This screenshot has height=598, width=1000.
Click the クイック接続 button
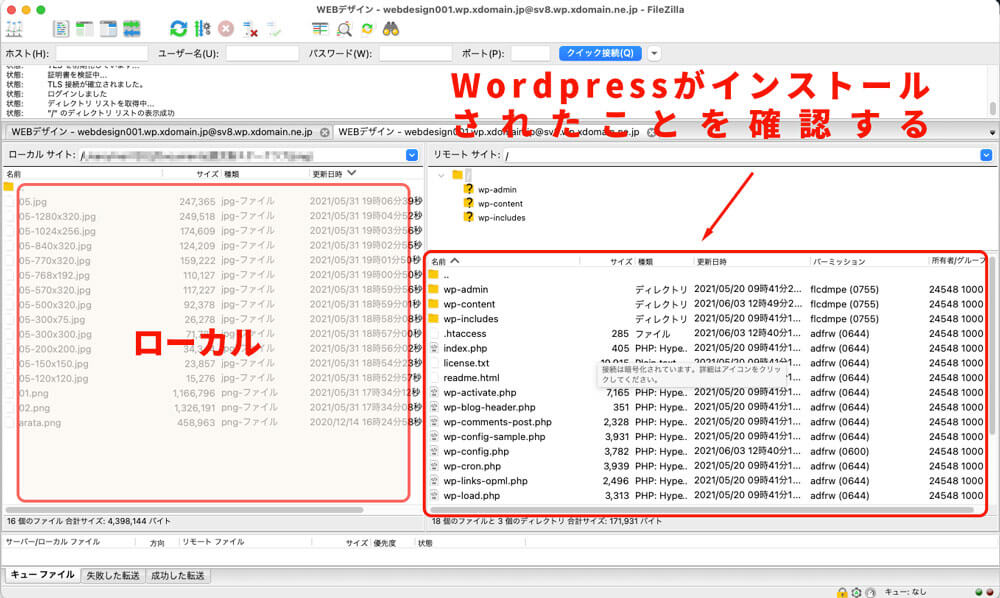[x=599, y=53]
